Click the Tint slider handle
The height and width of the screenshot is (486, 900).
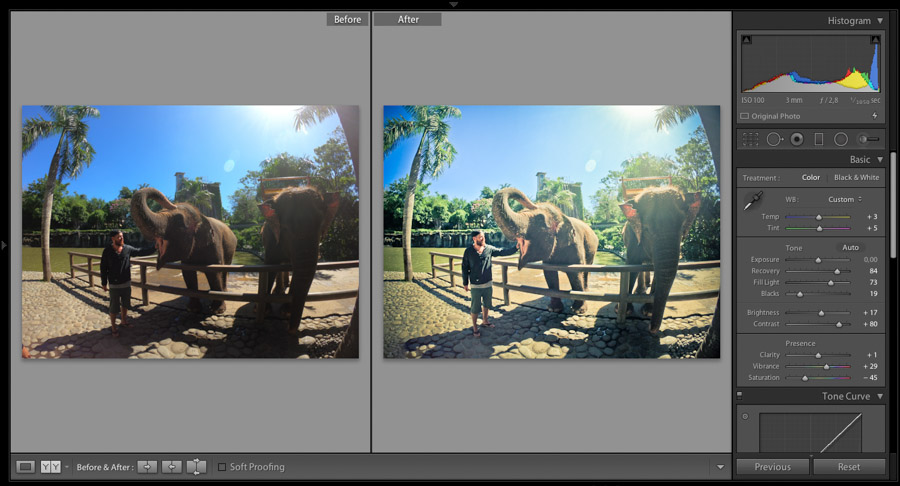coord(820,228)
